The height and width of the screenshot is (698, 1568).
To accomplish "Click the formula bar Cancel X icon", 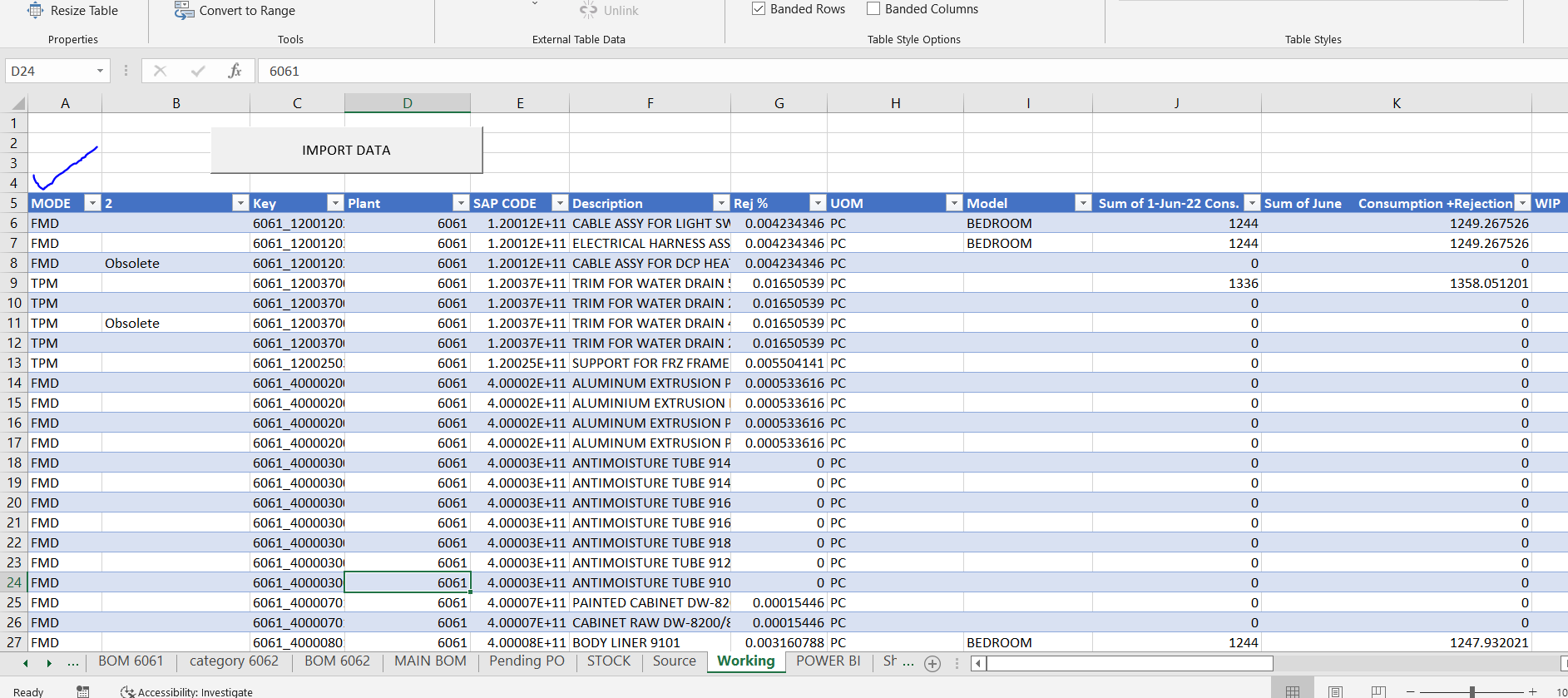I will click(160, 71).
